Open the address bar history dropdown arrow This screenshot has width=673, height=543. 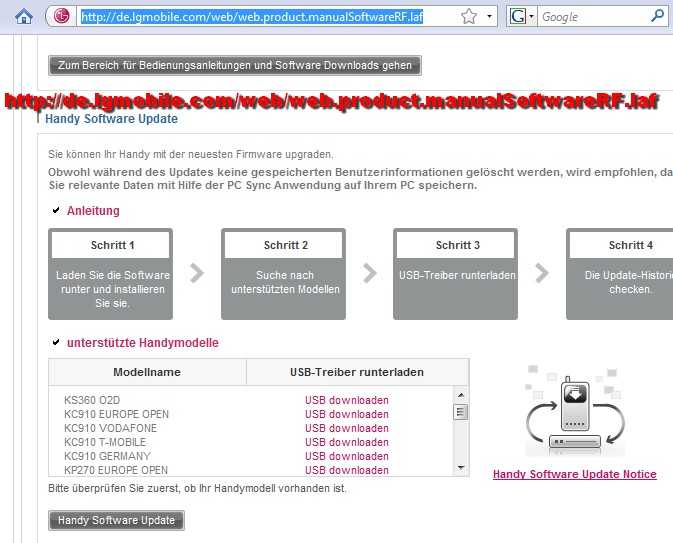[489, 17]
